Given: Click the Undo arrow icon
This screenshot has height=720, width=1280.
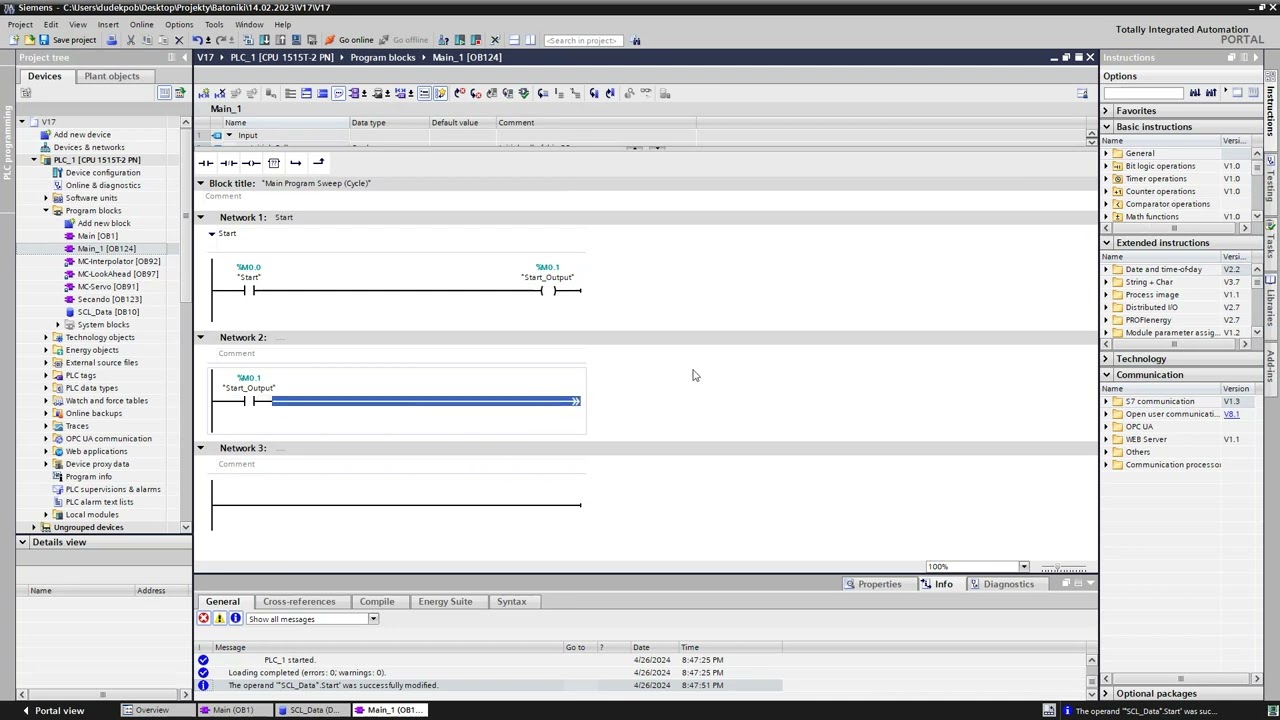Looking at the screenshot, I should (x=197, y=40).
